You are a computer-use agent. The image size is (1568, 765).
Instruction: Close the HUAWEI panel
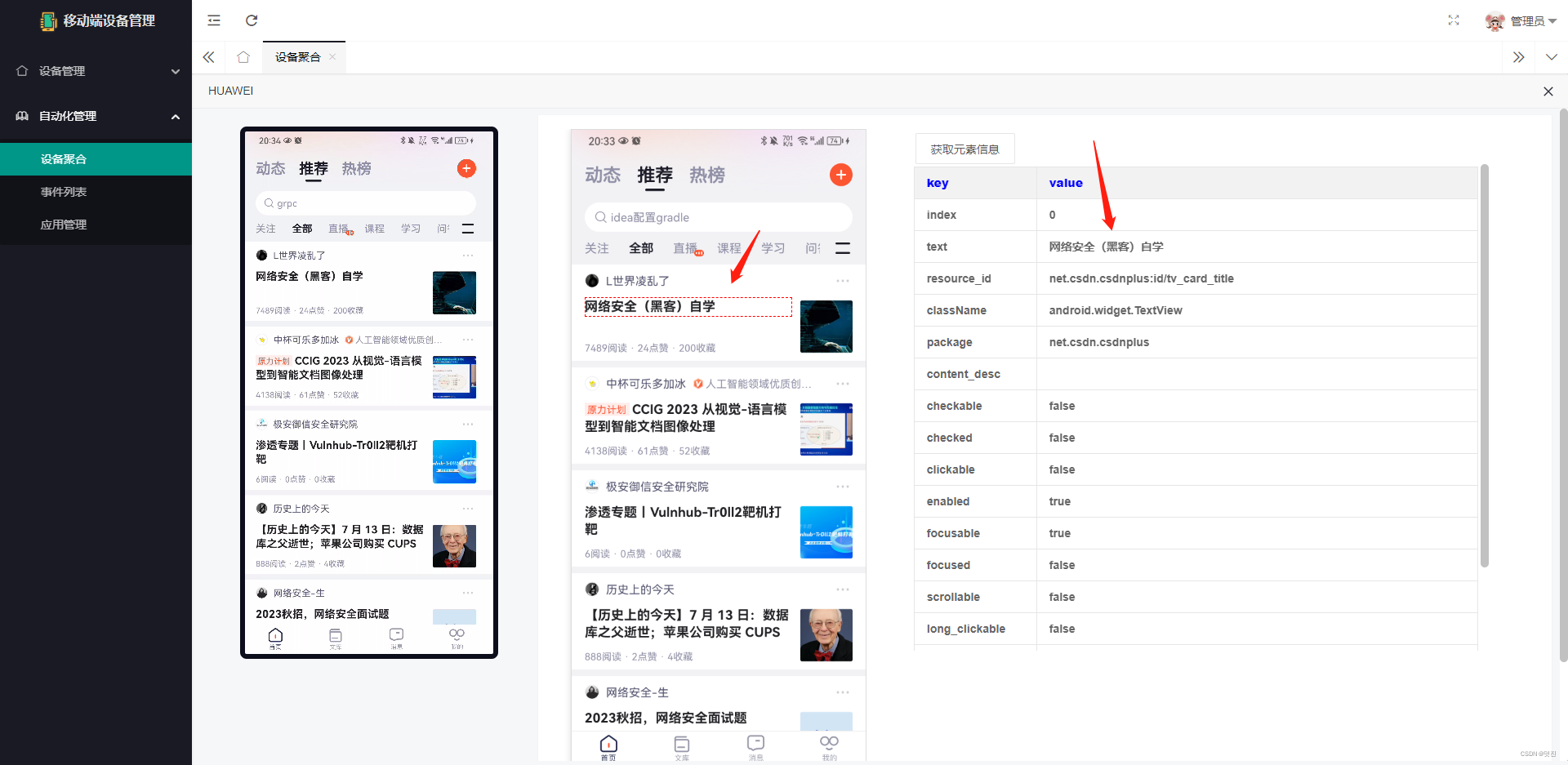pyautogui.click(x=1548, y=91)
